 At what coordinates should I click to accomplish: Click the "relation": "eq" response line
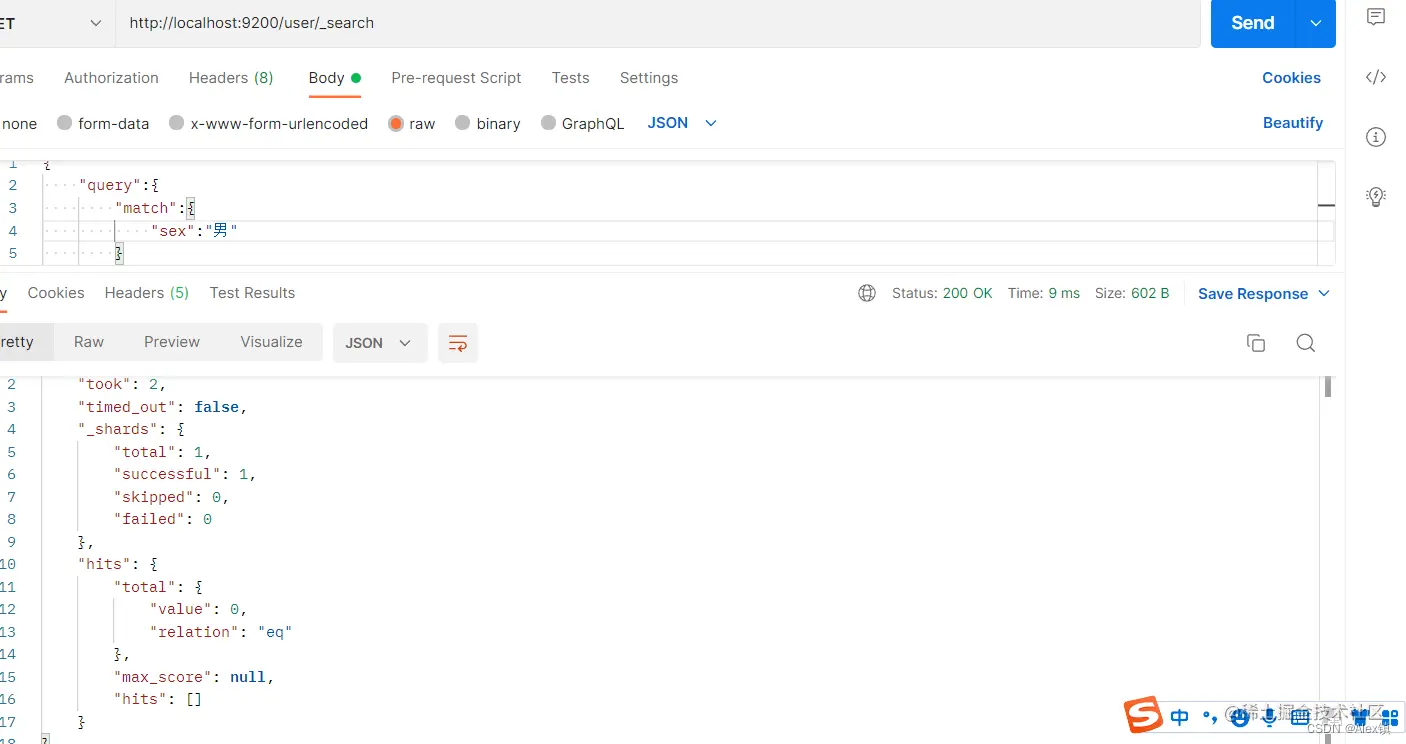[220, 632]
